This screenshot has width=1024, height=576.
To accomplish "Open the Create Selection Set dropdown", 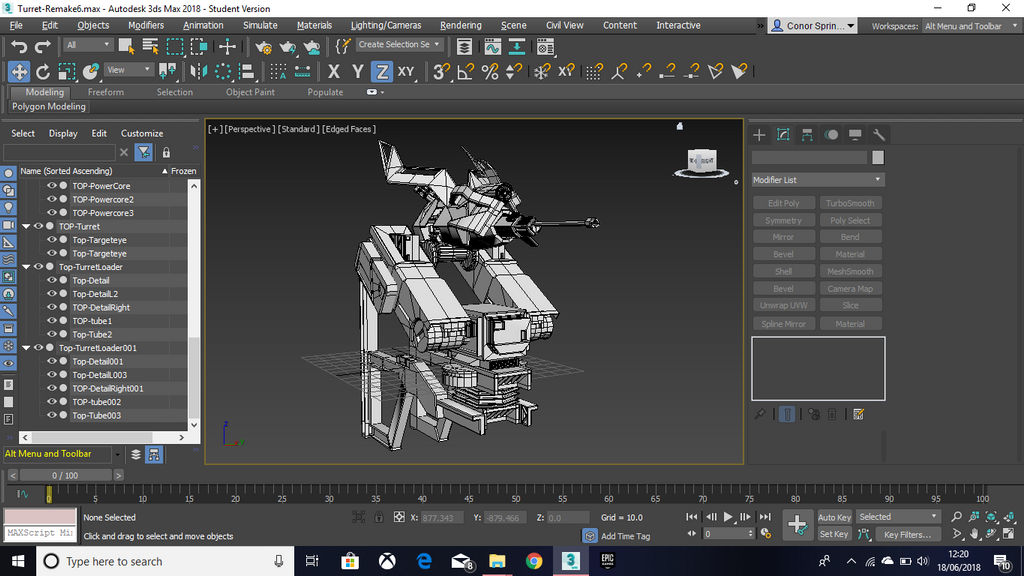I will tap(434, 44).
